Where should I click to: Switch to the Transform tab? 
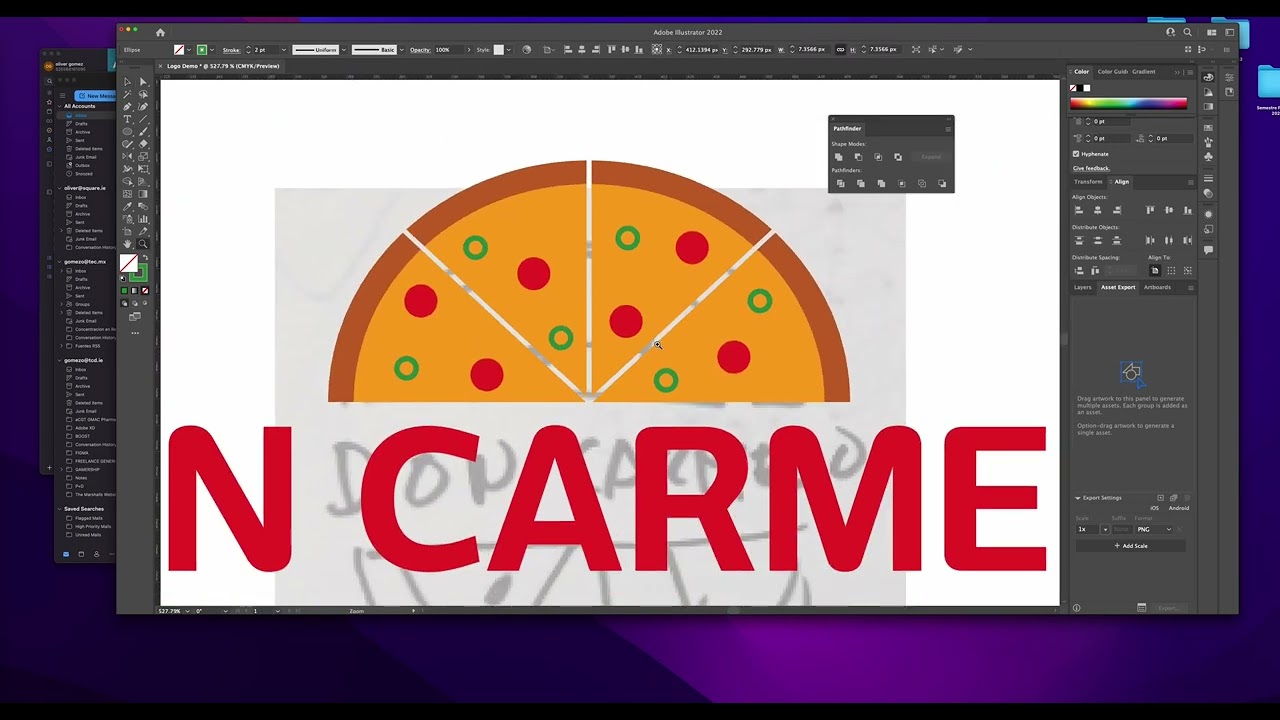[1088, 182]
